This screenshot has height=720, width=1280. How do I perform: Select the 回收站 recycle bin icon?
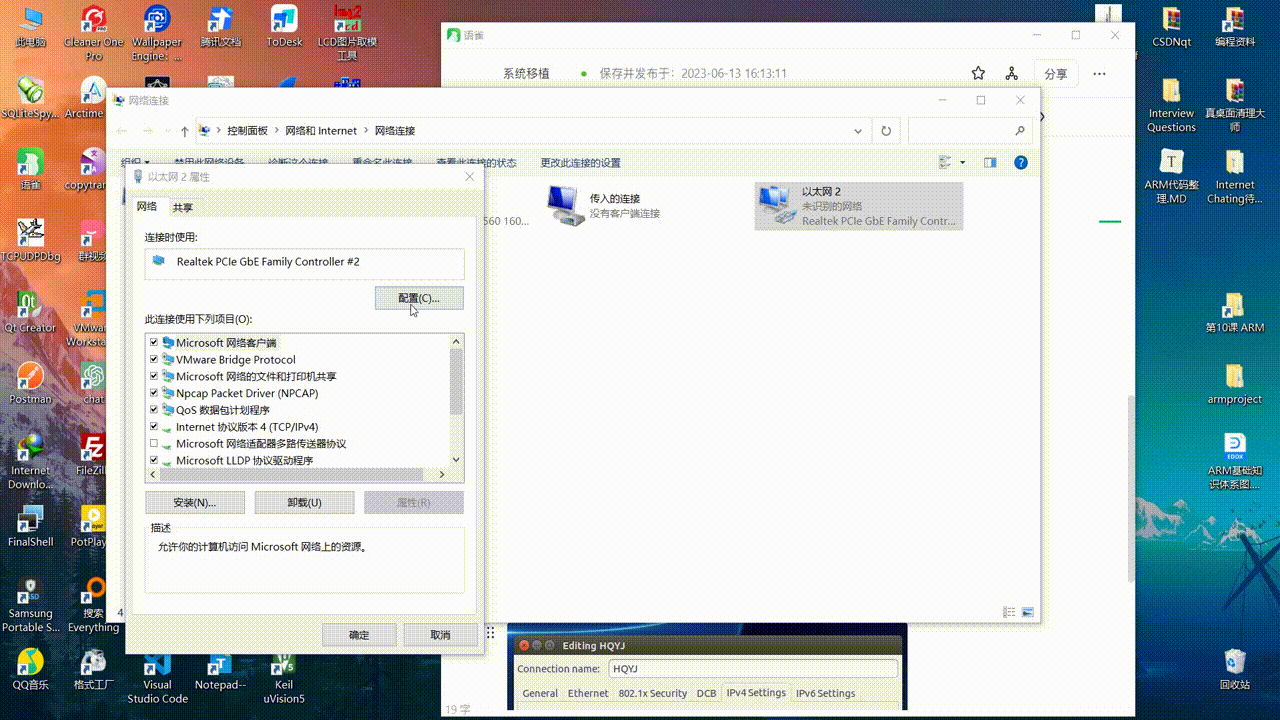tap(1235, 669)
